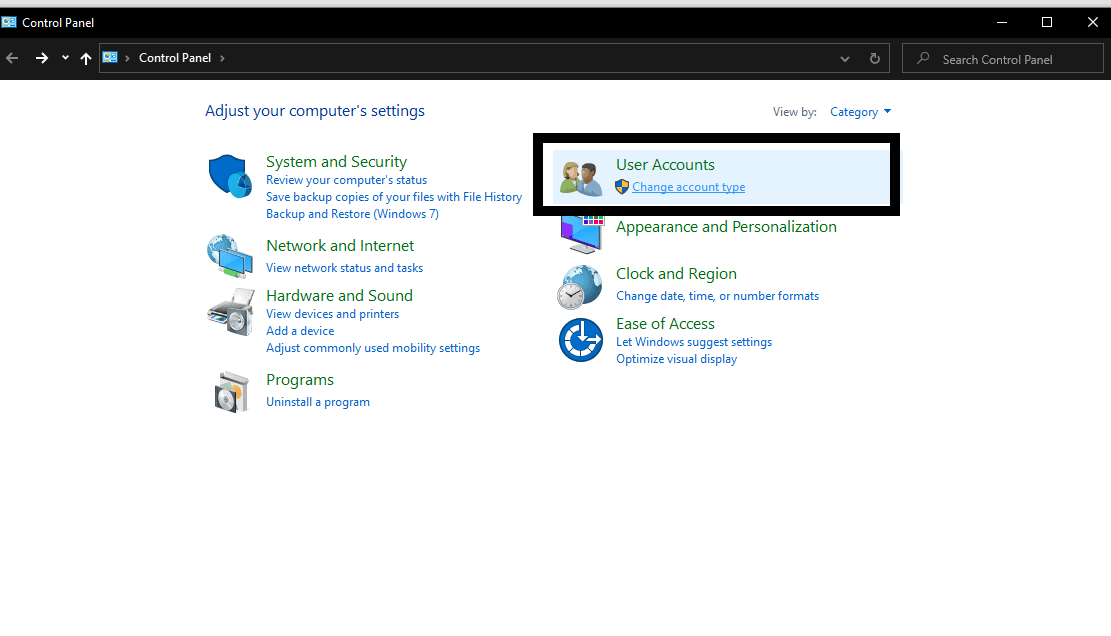Expand the forward navigation chevron

tap(64, 58)
